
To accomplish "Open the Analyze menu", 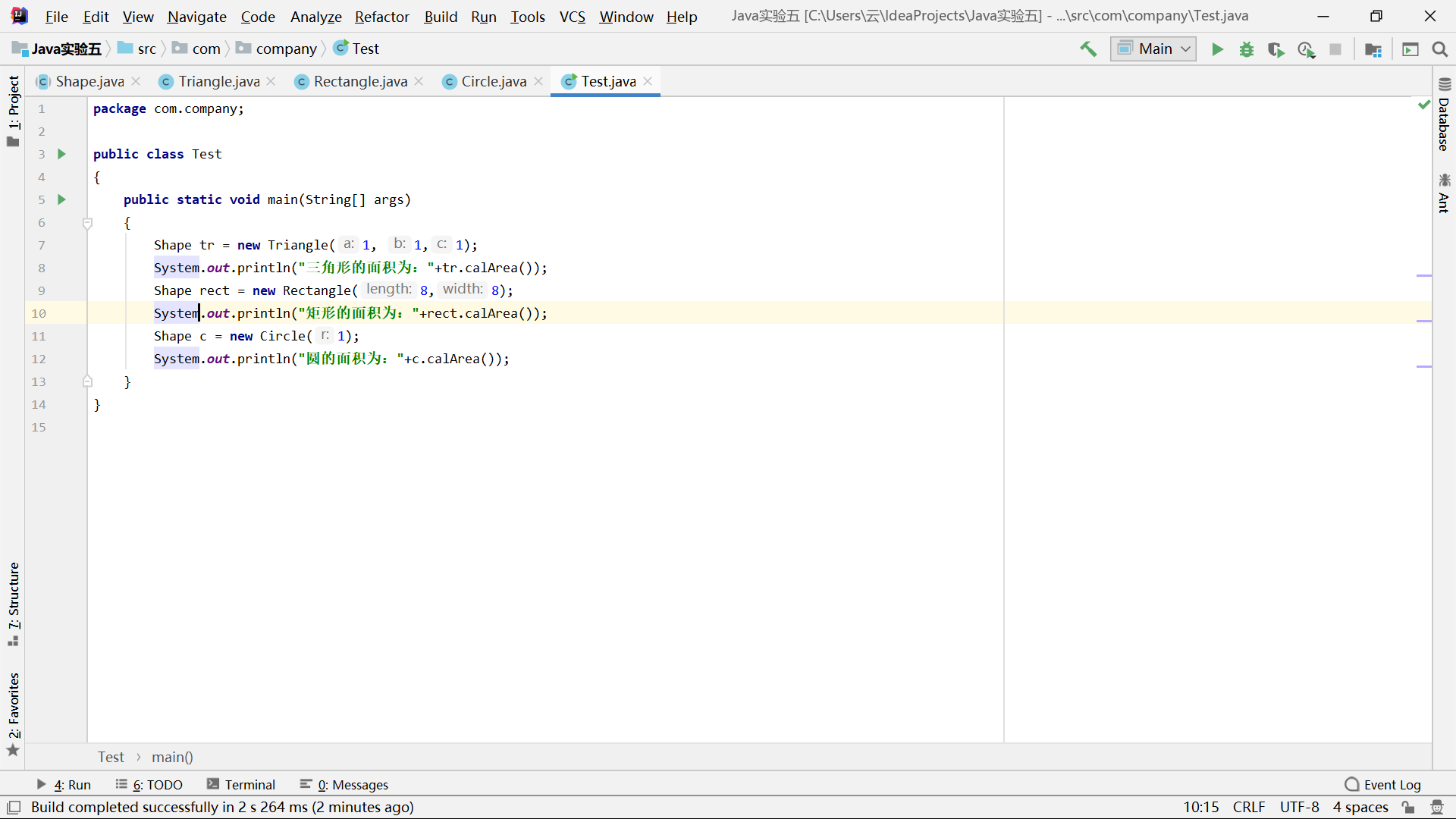I will point(316,17).
